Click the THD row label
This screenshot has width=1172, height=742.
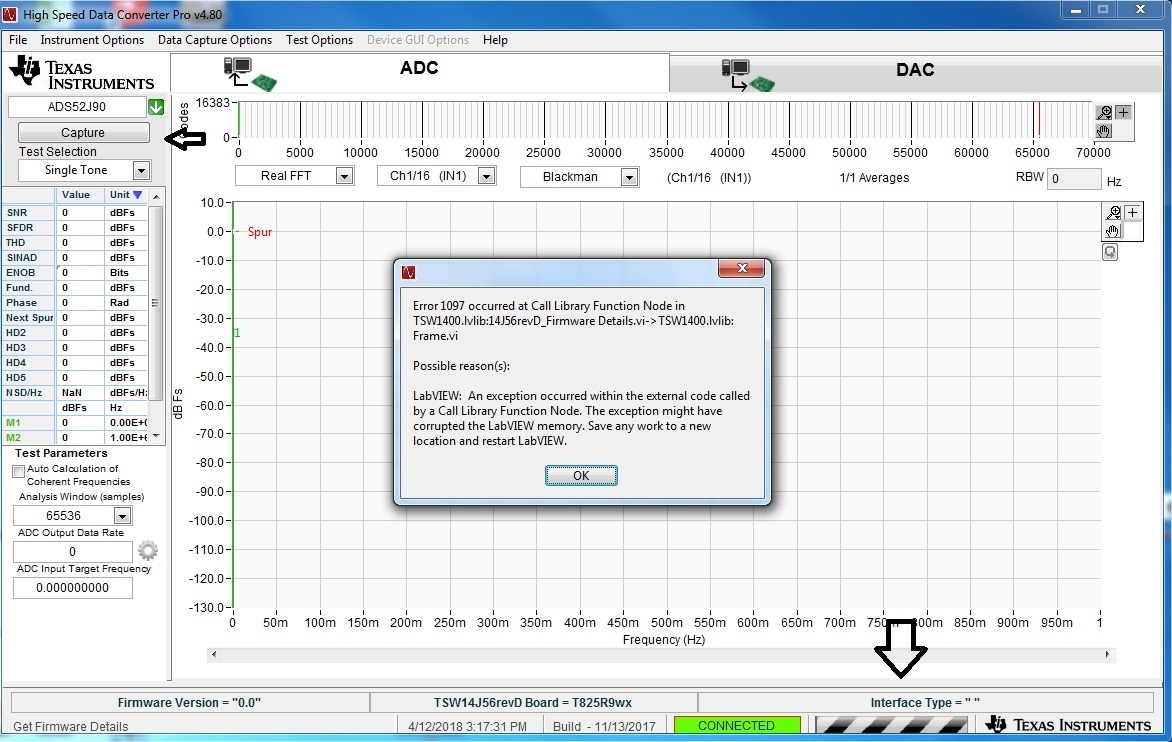pyautogui.click(x=28, y=243)
